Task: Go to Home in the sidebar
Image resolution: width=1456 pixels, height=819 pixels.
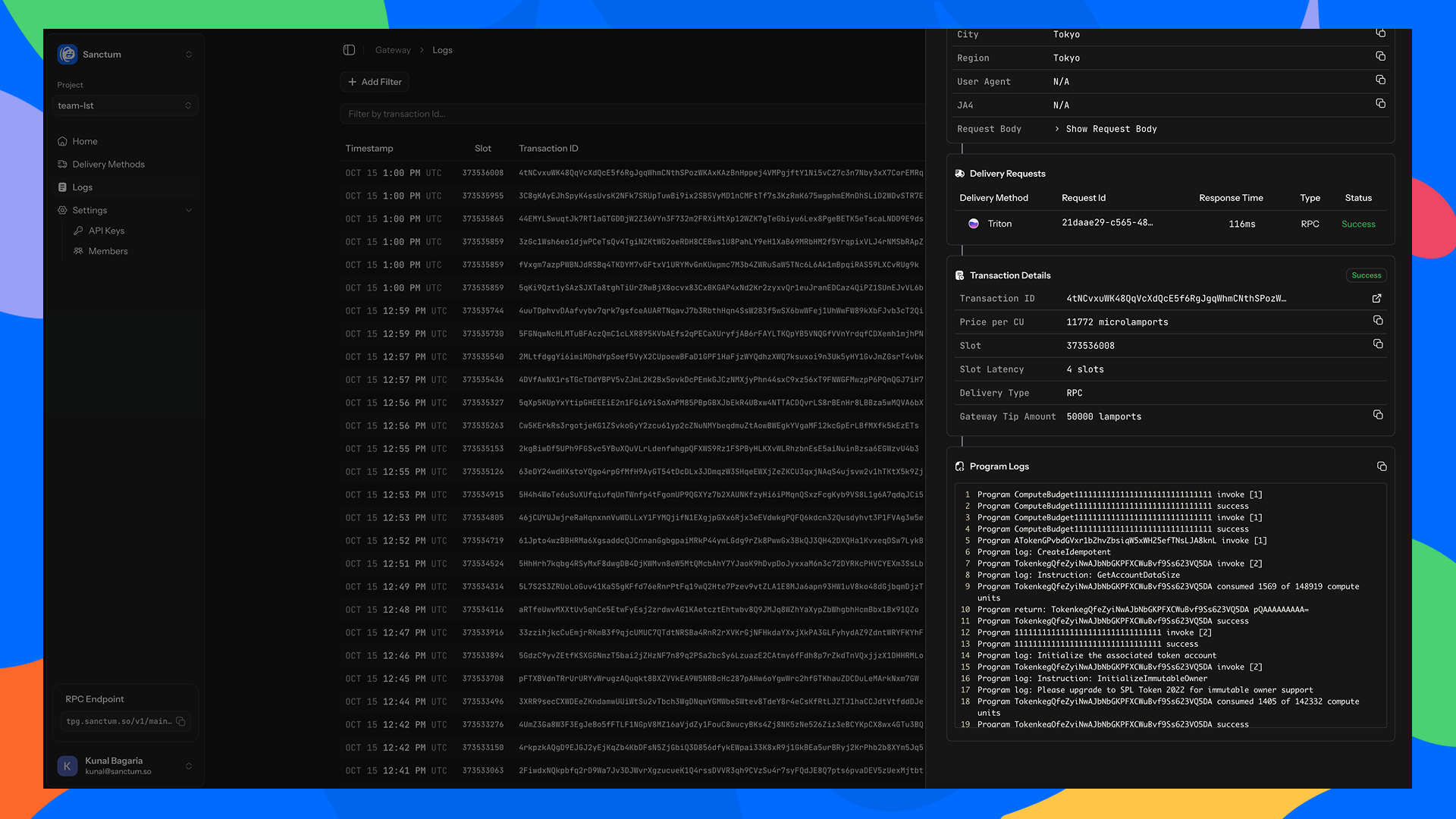Action: click(85, 141)
